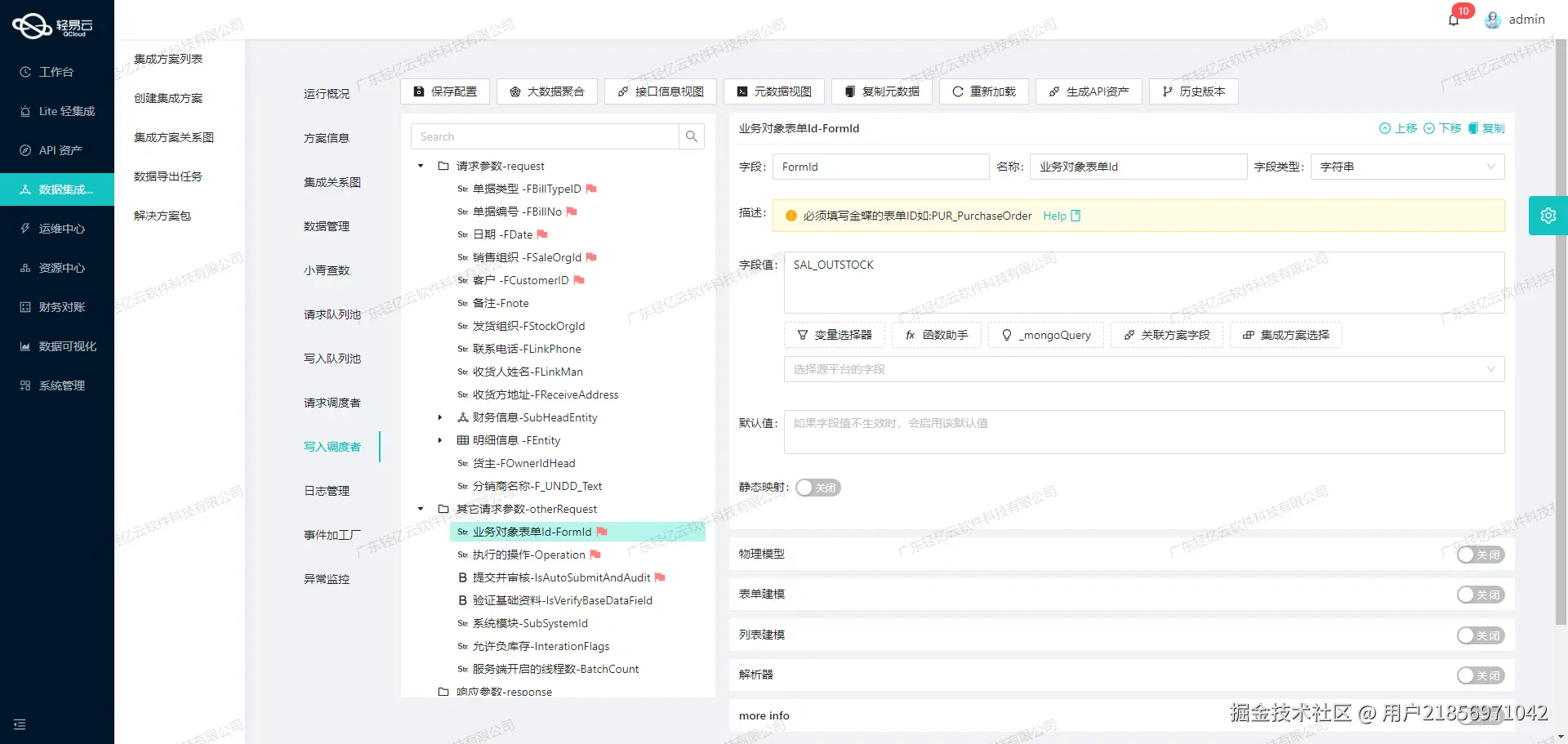Click inside the FormId field input
The width and height of the screenshot is (1568, 744).
(880, 167)
